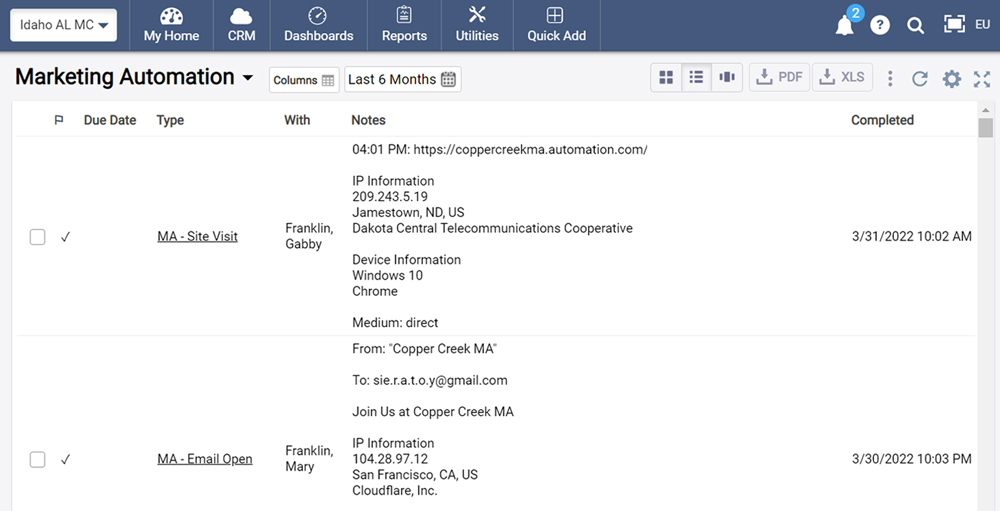This screenshot has height=511, width=1000.
Task: Open the Columns chooser
Action: click(304, 80)
